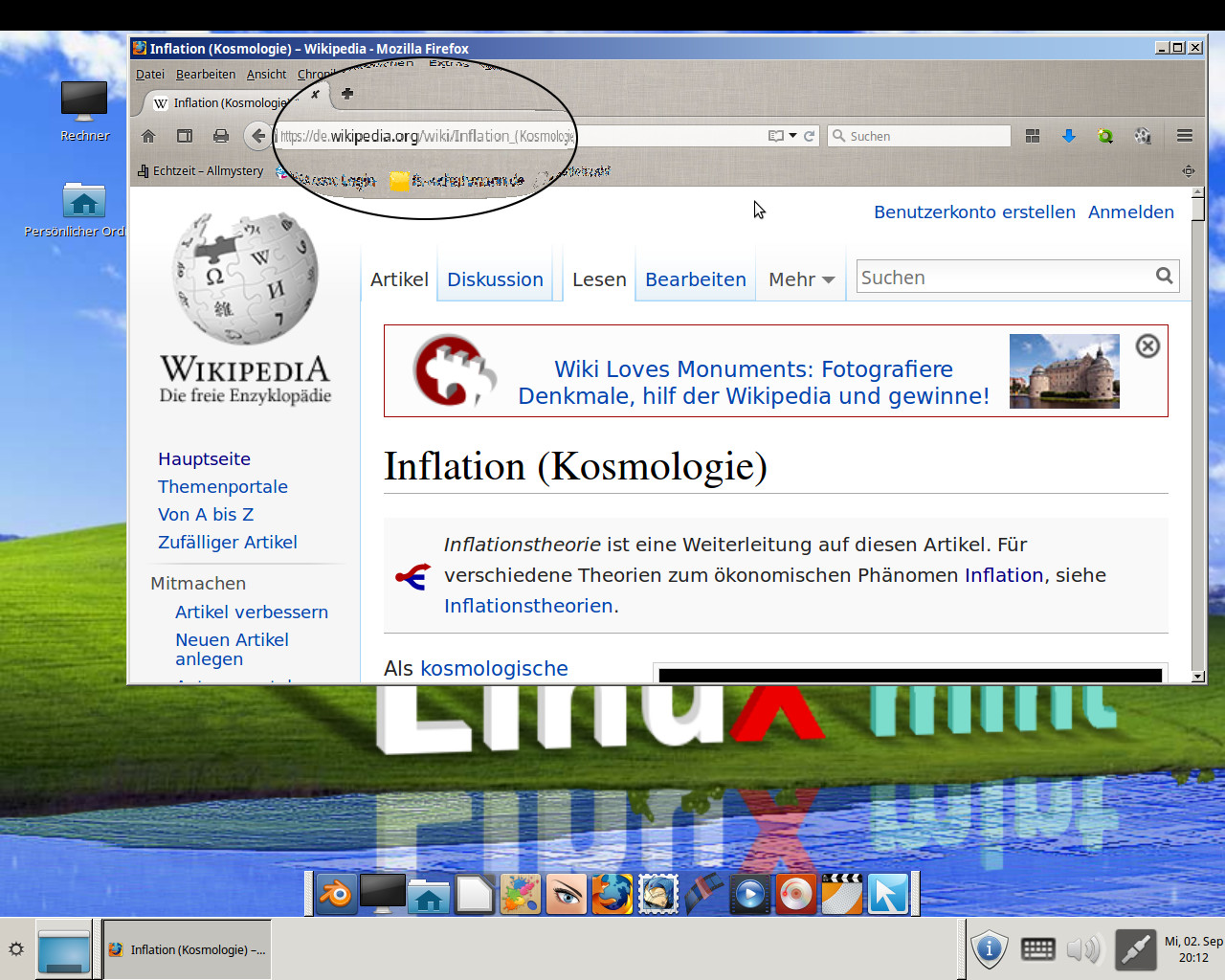This screenshot has height=980, width=1225.
Task: Launch LibreOffice document icon in dock
Action: (x=475, y=895)
